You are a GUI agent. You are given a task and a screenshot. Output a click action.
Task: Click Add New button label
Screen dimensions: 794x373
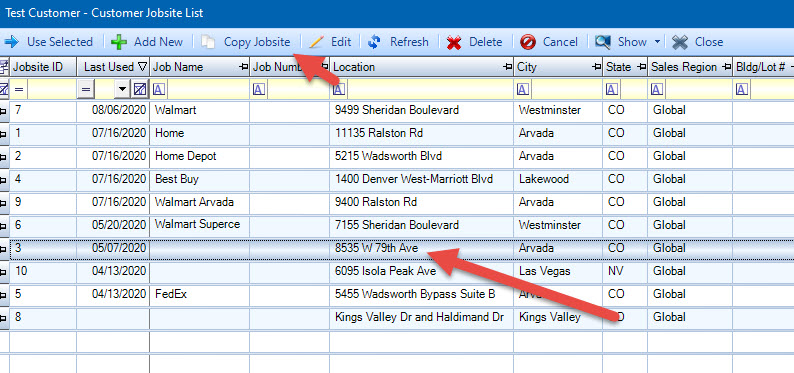[x=158, y=42]
